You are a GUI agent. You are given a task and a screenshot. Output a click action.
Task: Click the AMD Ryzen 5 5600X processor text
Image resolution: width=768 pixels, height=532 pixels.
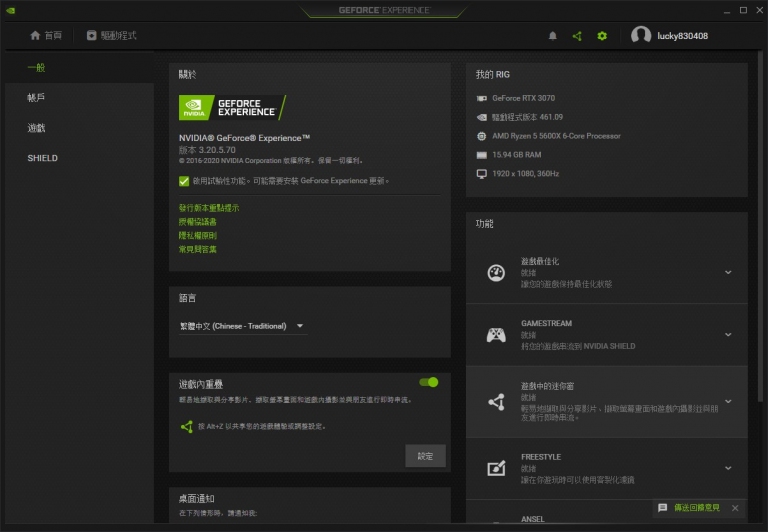pos(556,136)
